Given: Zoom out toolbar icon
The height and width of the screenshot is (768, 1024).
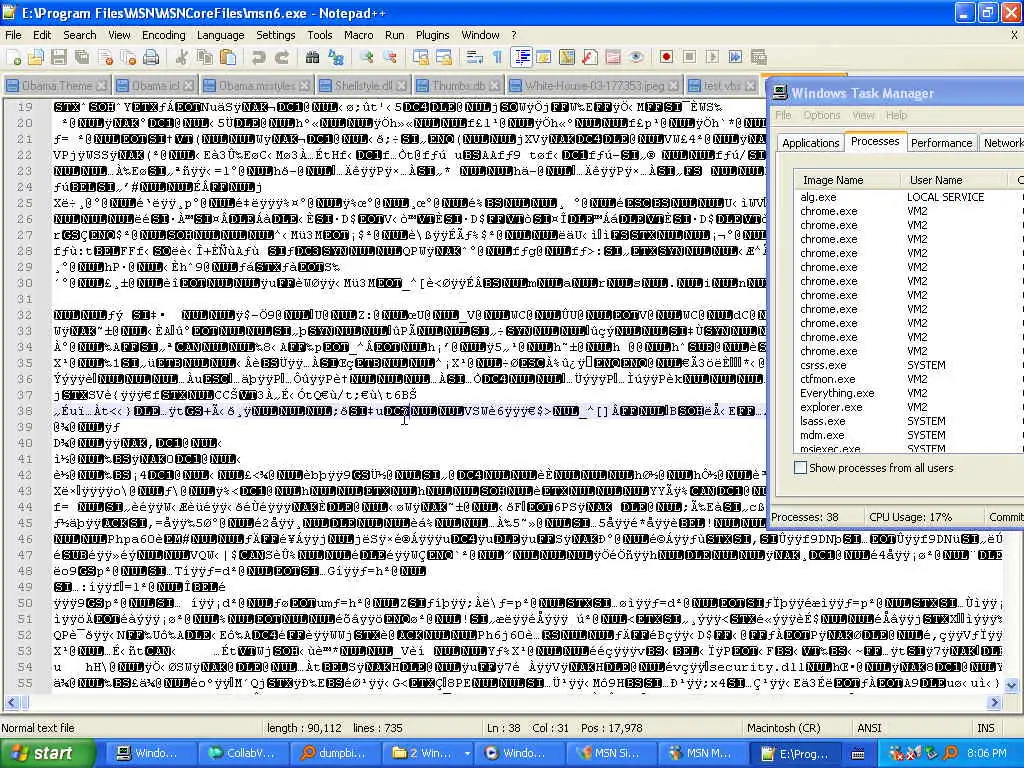Looking at the screenshot, I should [390, 57].
